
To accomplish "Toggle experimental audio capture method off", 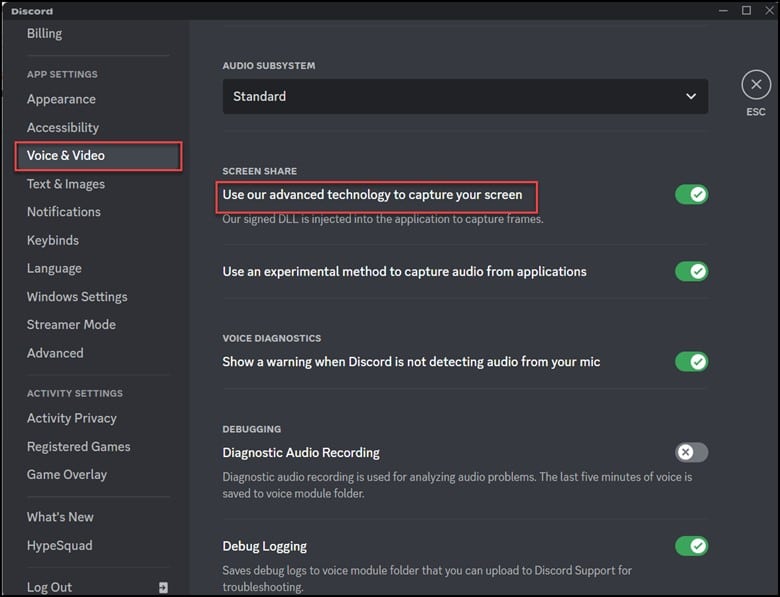I will pos(691,271).
